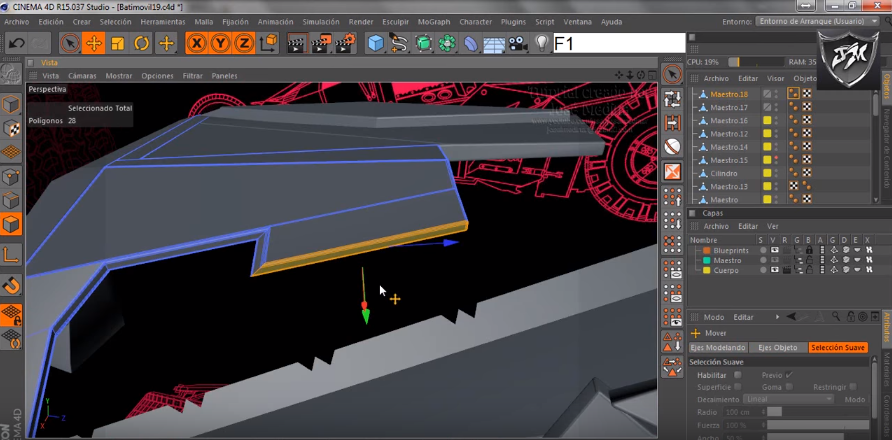The image size is (892, 440).
Task: Toggle the Z axis lock
Action: click(245, 43)
